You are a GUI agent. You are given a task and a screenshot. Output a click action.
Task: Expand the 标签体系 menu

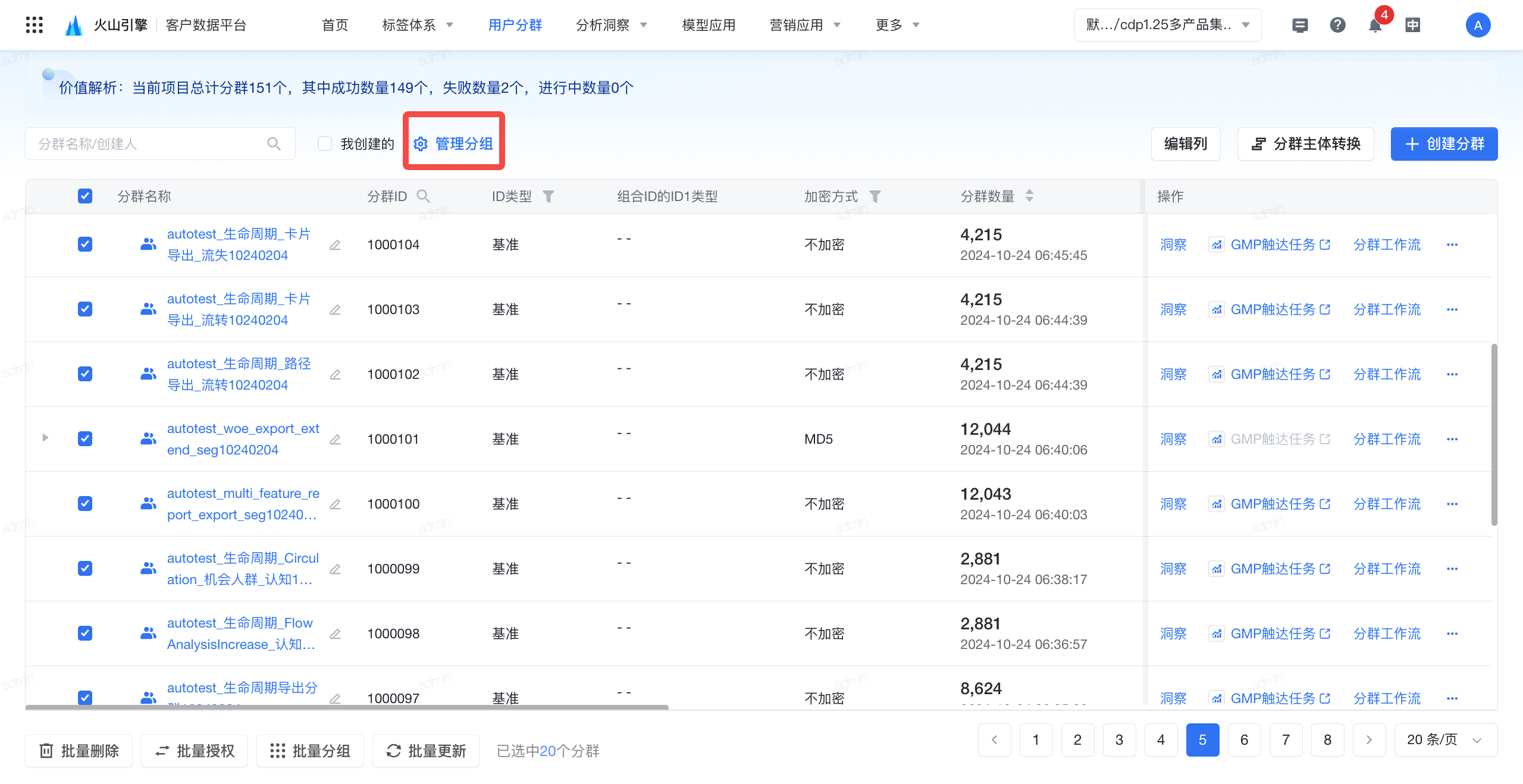[x=418, y=25]
